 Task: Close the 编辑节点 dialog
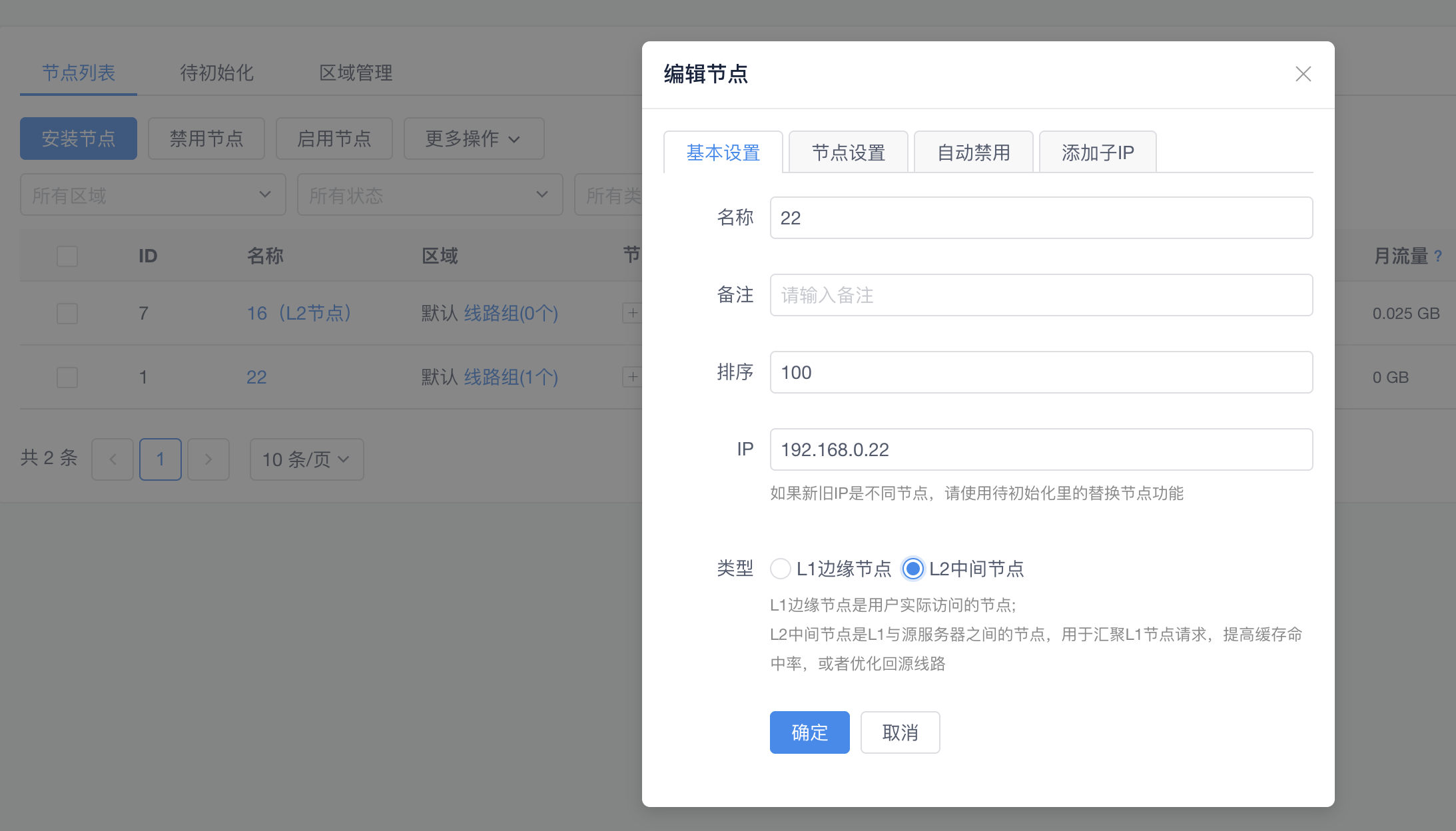[x=1303, y=74]
